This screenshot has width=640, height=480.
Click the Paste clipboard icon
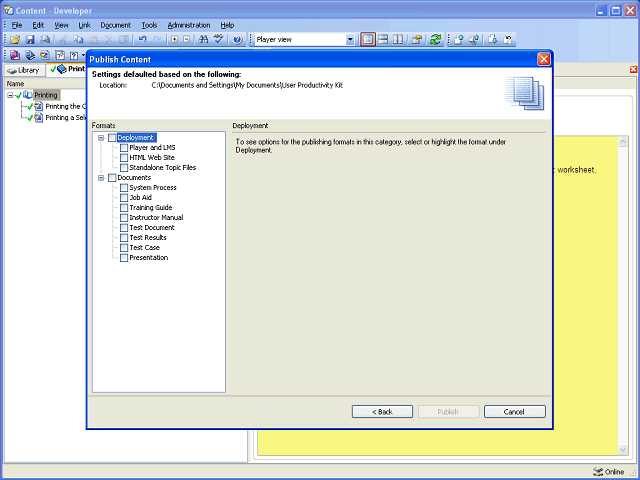[93, 40]
